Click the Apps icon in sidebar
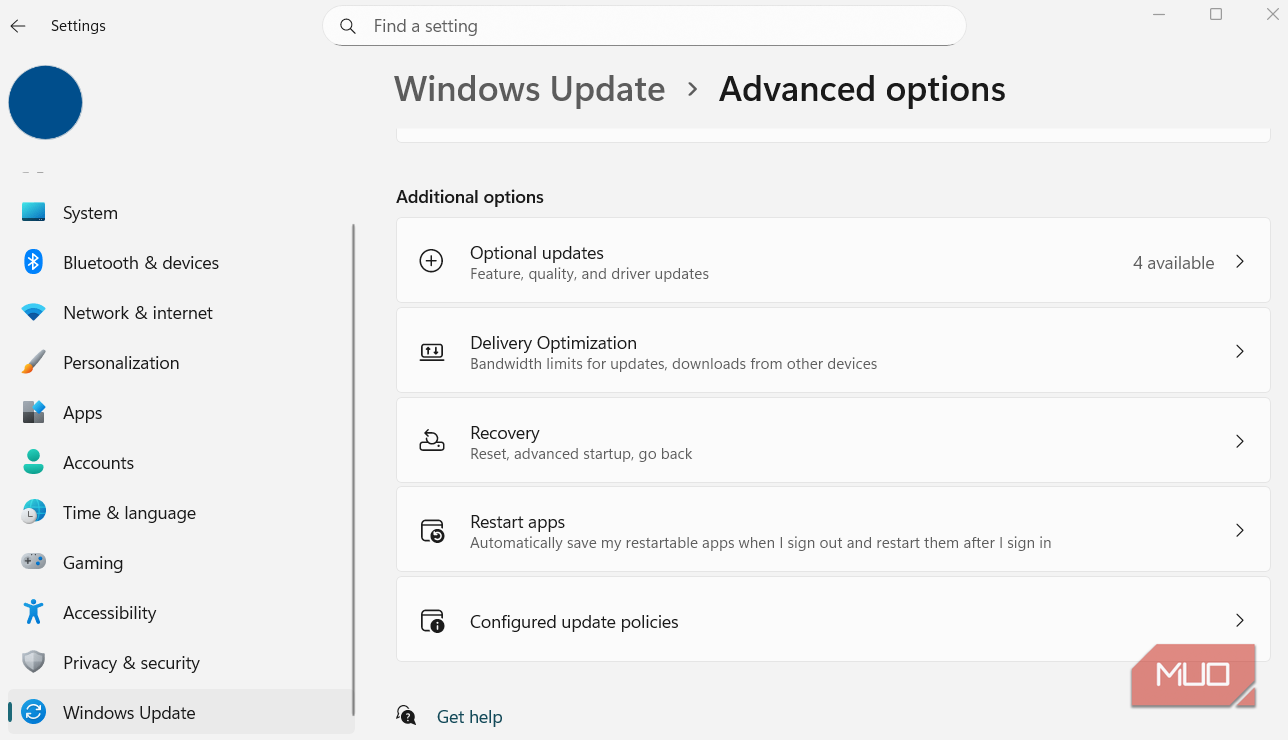This screenshot has width=1288, height=740. pos(34,412)
